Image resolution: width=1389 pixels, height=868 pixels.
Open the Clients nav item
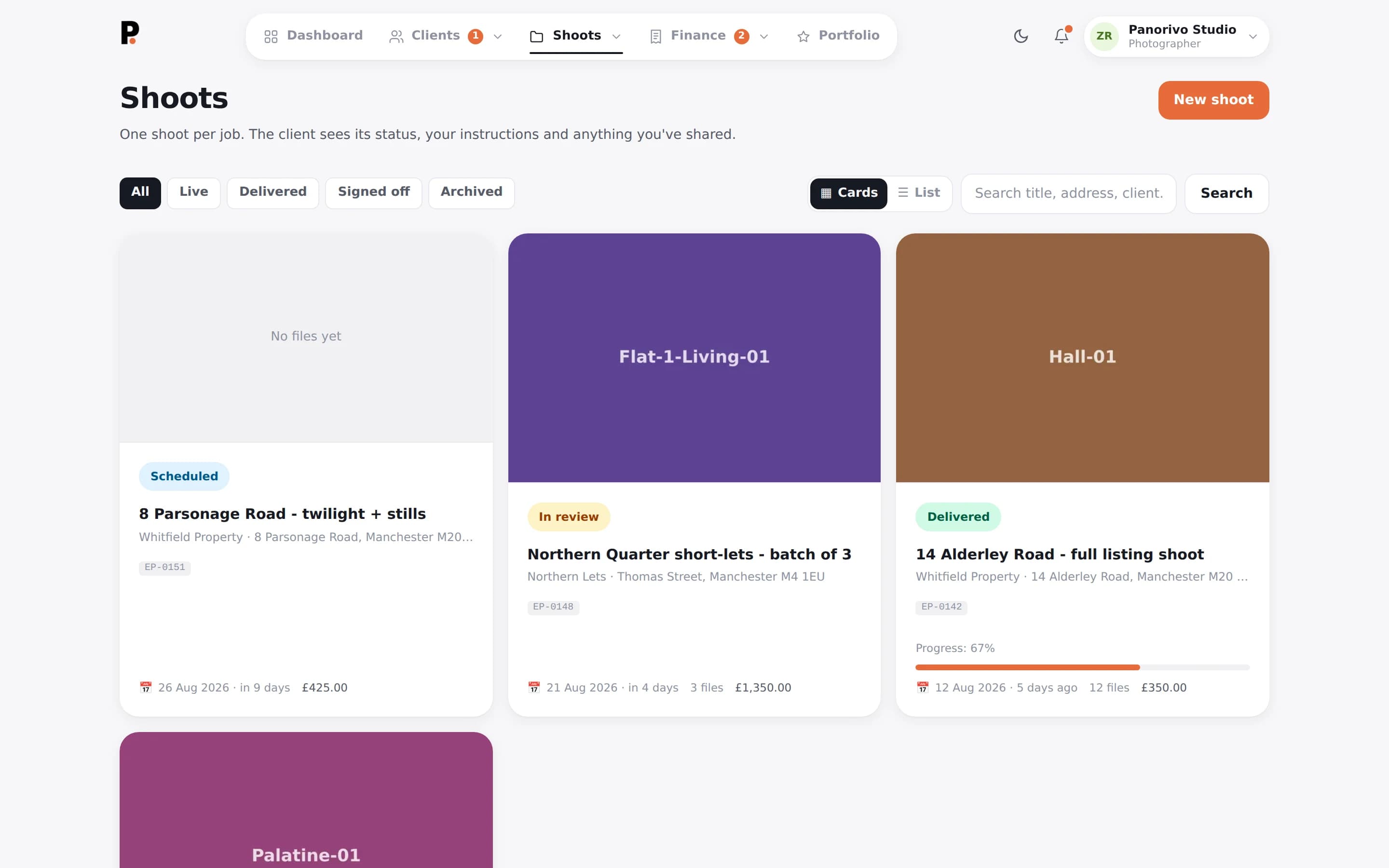446,36
